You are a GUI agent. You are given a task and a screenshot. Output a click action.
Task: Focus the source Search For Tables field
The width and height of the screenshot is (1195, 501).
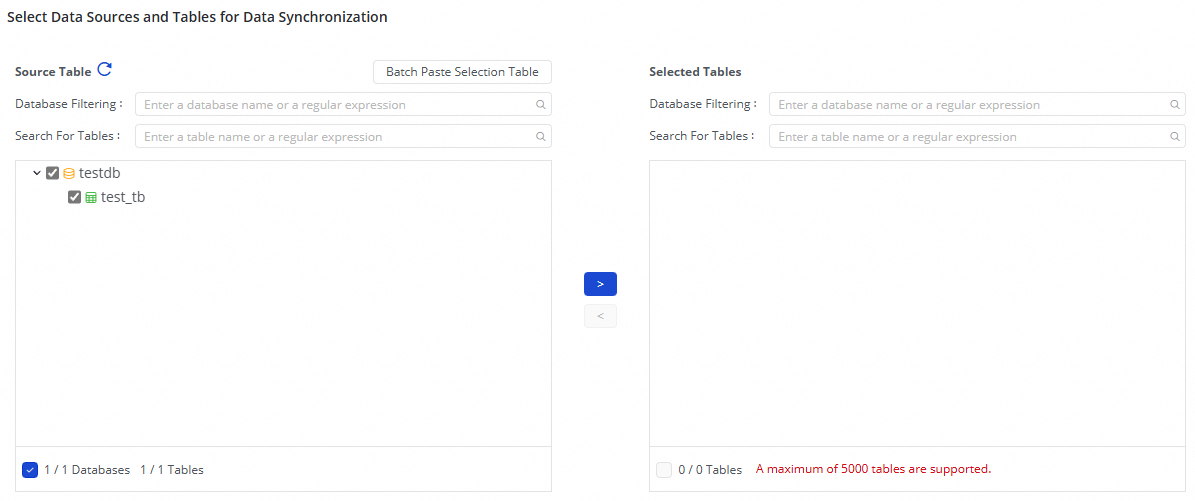335,136
